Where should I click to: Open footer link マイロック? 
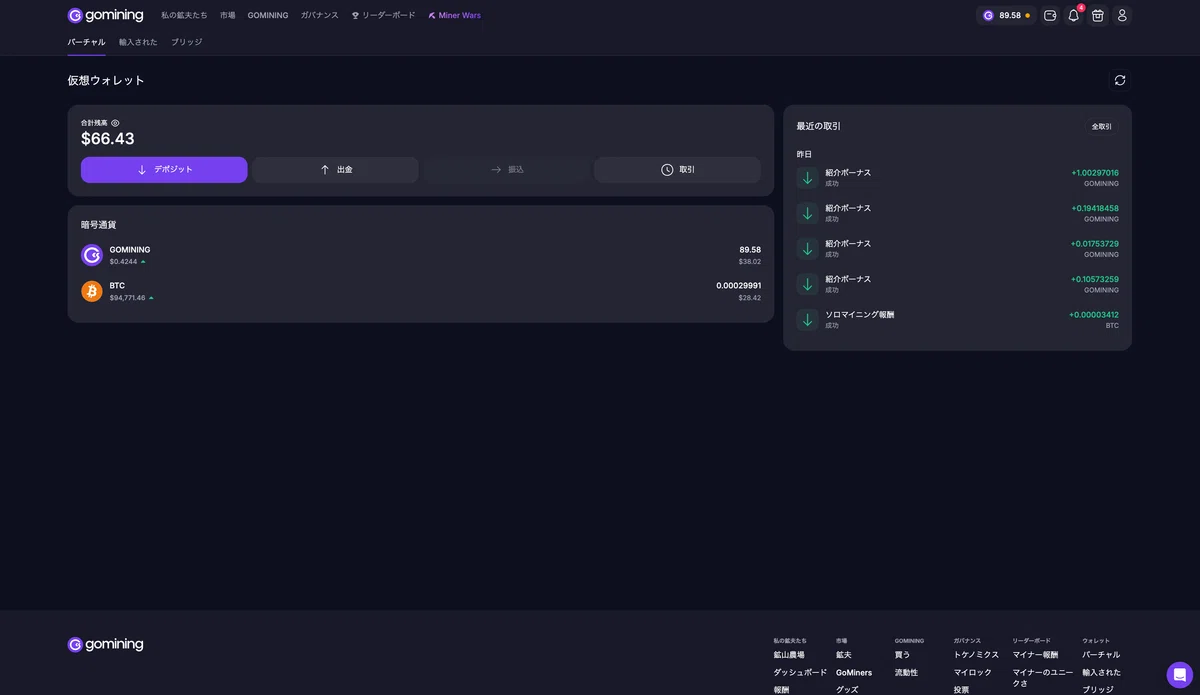click(x=973, y=673)
